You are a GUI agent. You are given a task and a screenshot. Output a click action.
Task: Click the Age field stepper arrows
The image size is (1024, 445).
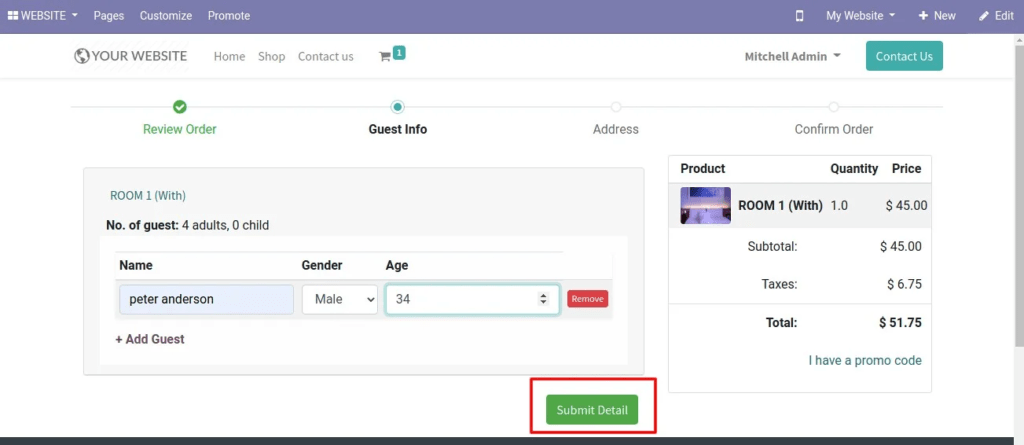click(x=543, y=299)
